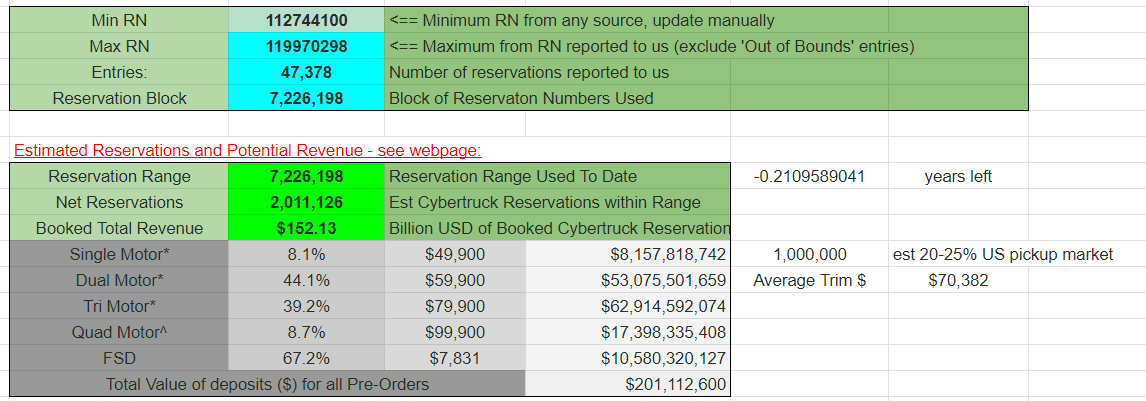Screen dimensions: 1146x401
Task: Click the Booked Total Revenue $152.13 cell
Action: tap(306, 228)
